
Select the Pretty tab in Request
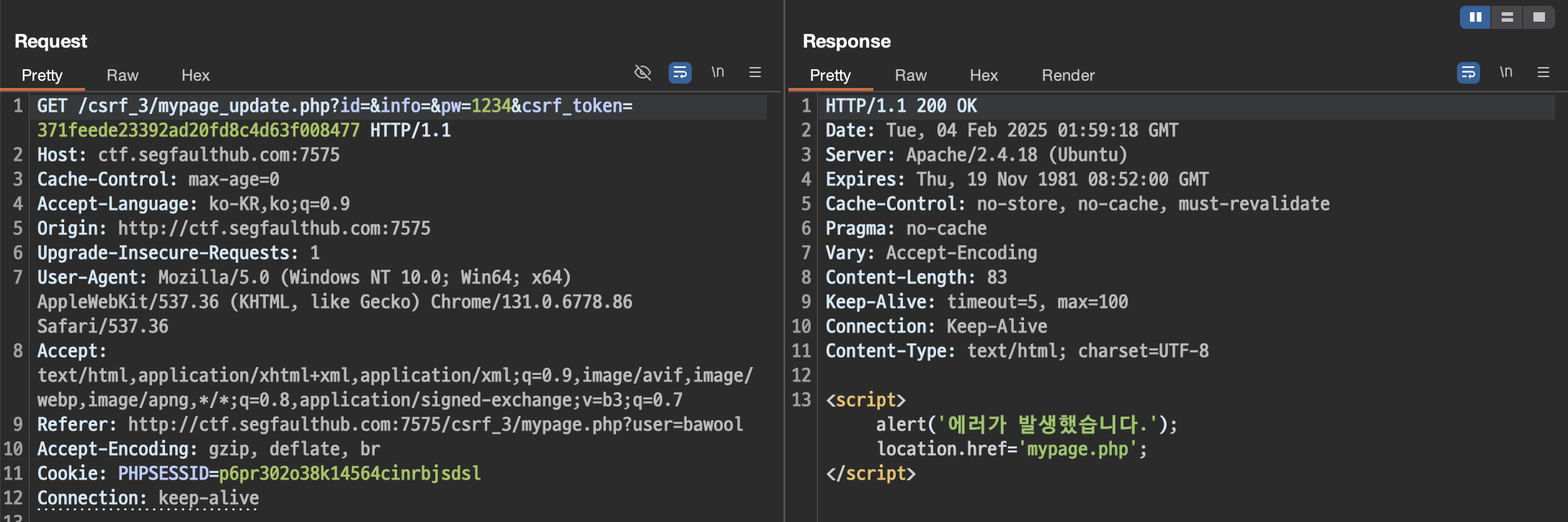click(42, 76)
